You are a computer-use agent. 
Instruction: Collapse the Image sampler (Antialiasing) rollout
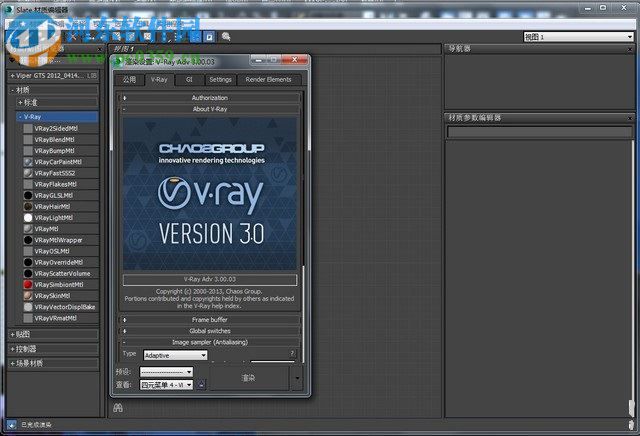click(x=210, y=342)
